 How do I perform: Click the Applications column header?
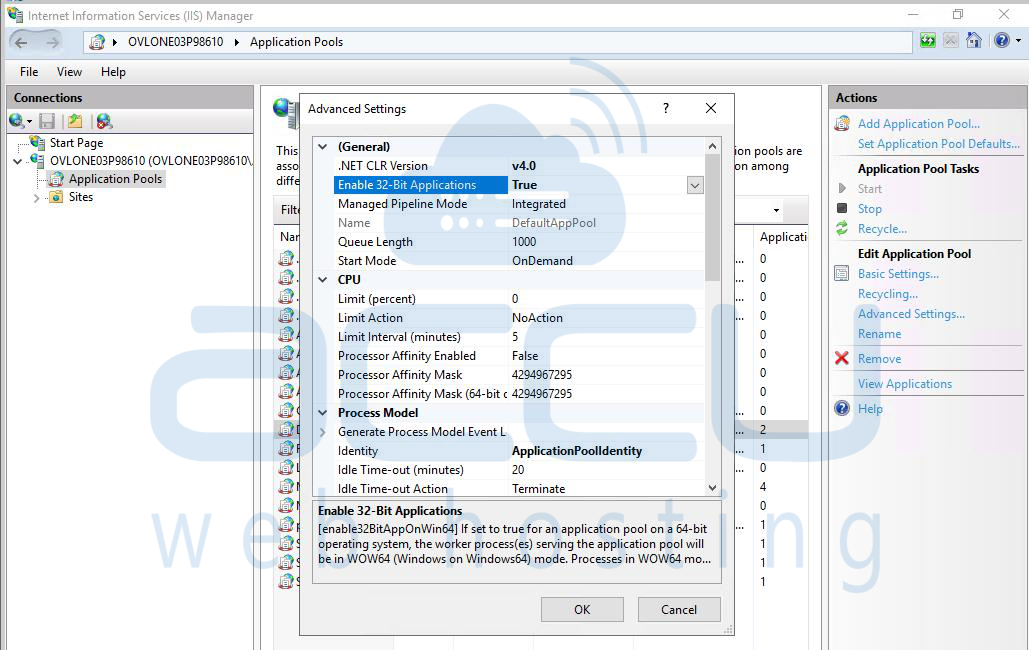coord(783,237)
